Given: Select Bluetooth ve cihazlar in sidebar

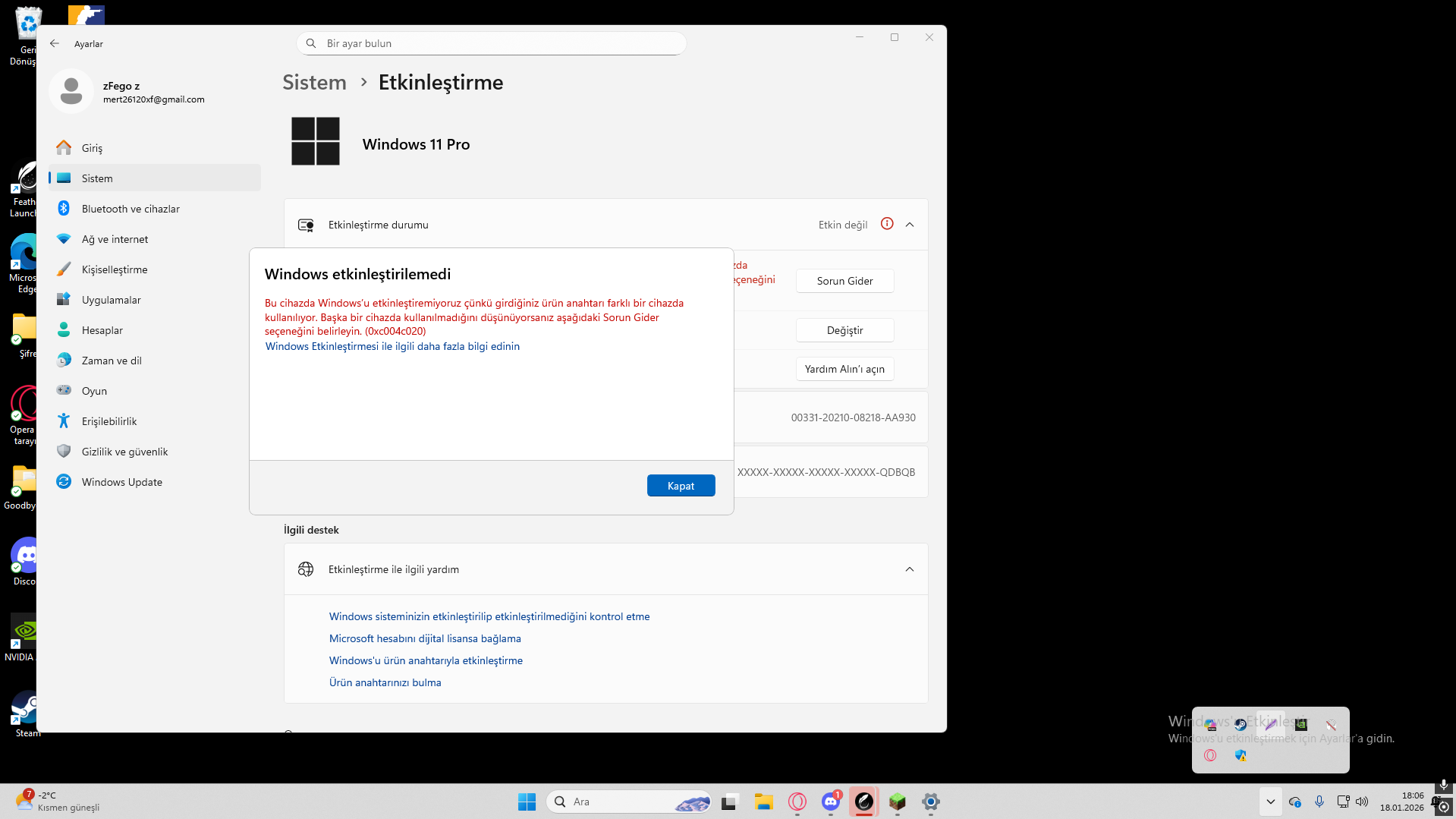Looking at the screenshot, I should point(155,209).
